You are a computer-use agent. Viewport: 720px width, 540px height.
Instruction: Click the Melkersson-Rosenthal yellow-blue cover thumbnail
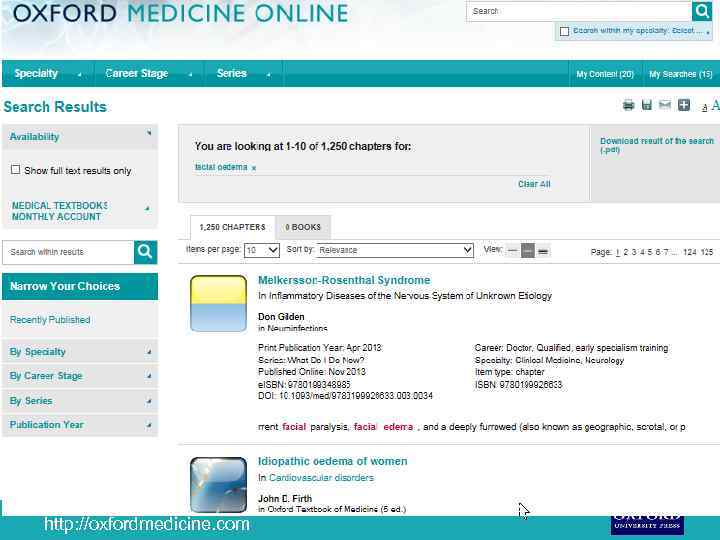[219, 304]
